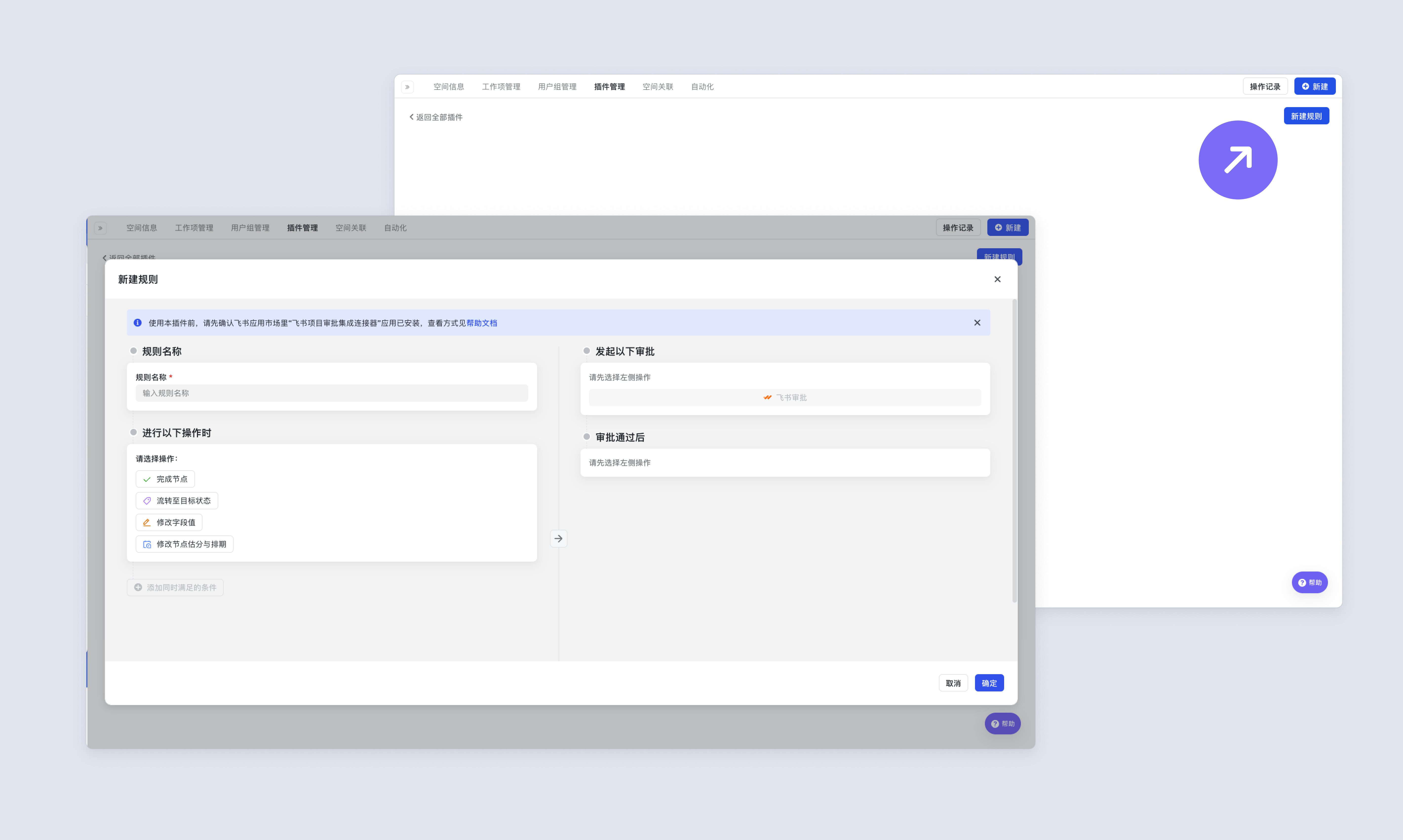
Task: Click the right arrow between the panels
Action: click(559, 539)
